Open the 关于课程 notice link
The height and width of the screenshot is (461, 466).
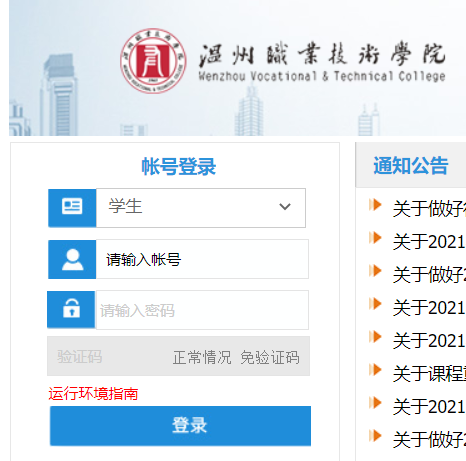tap(429, 374)
